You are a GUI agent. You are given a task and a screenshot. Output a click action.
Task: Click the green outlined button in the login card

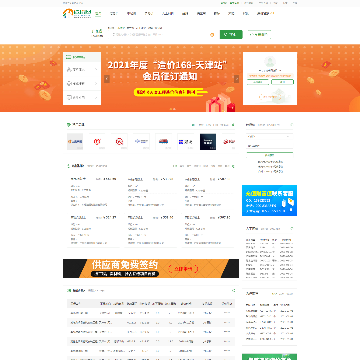click(282, 82)
